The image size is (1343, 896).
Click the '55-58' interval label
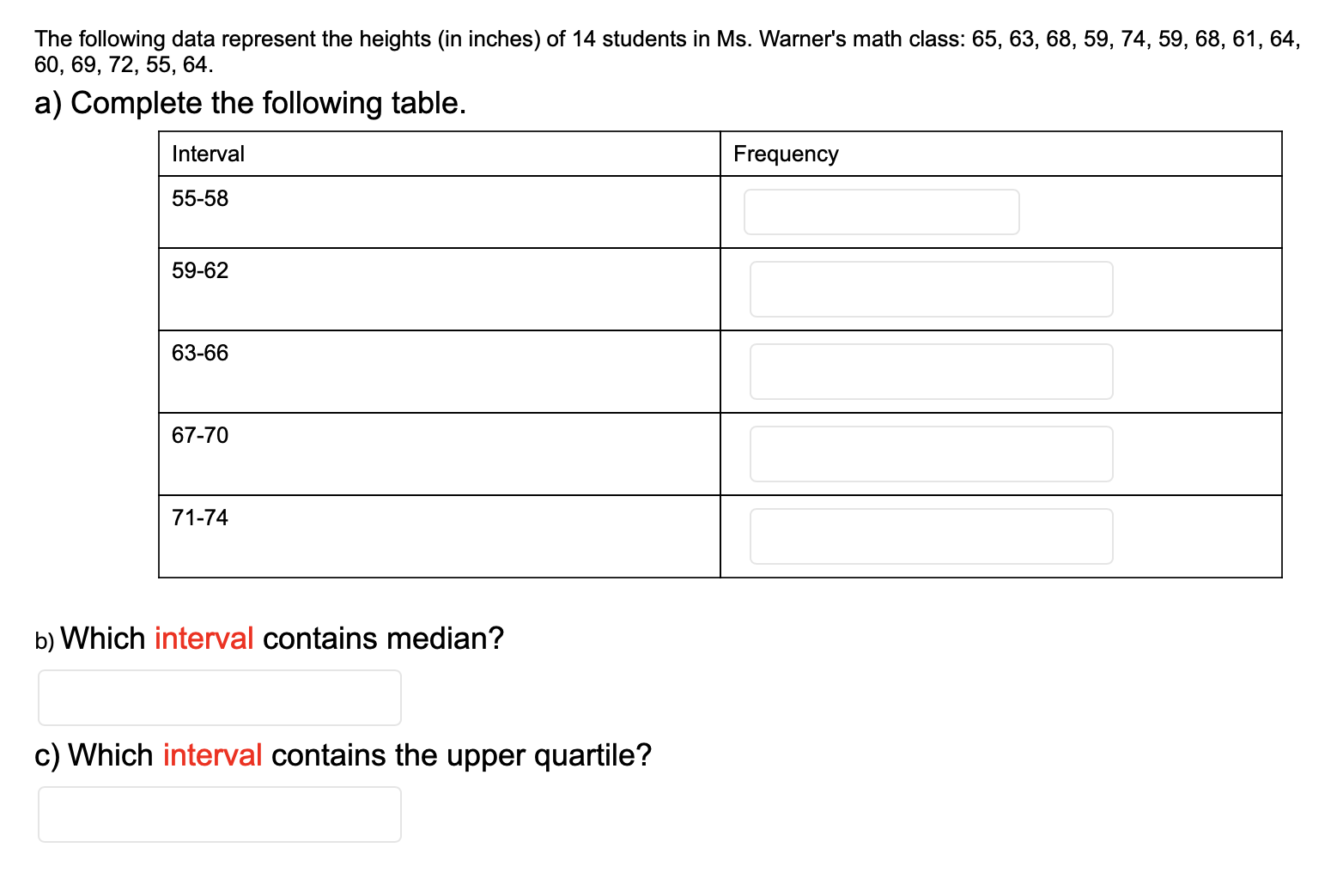click(x=200, y=198)
